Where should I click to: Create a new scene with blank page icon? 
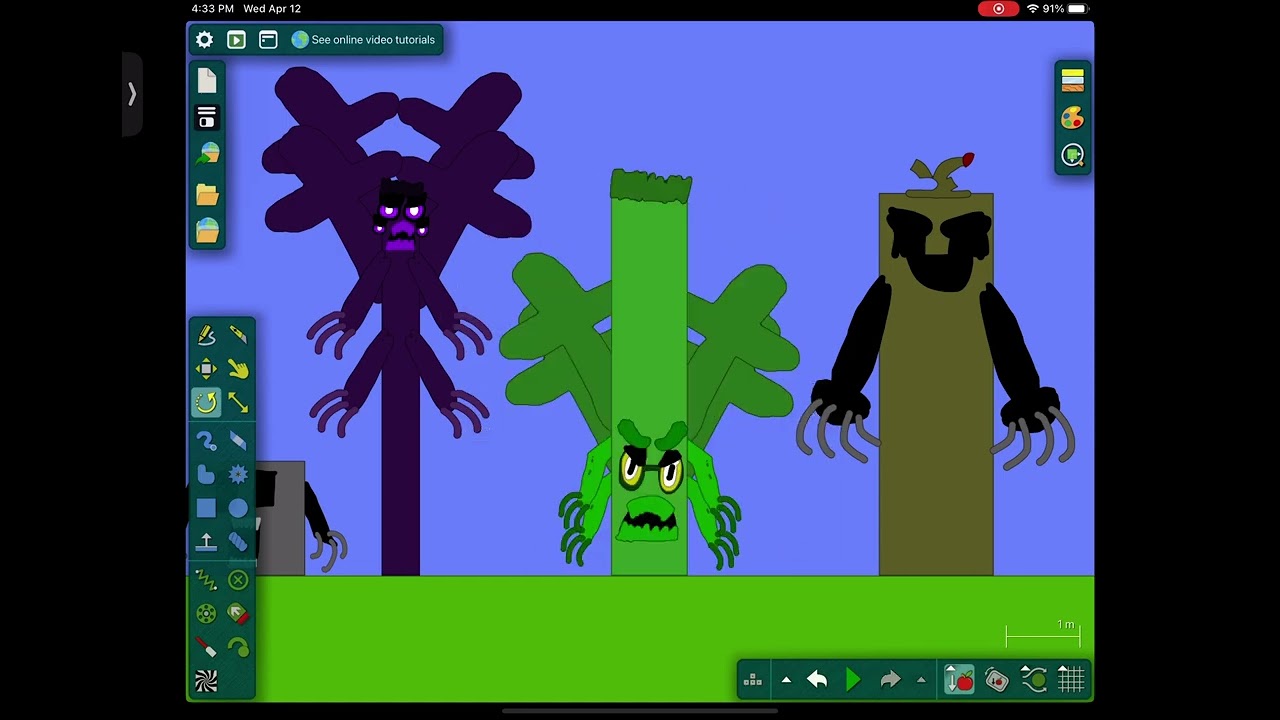tap(207, 81)
